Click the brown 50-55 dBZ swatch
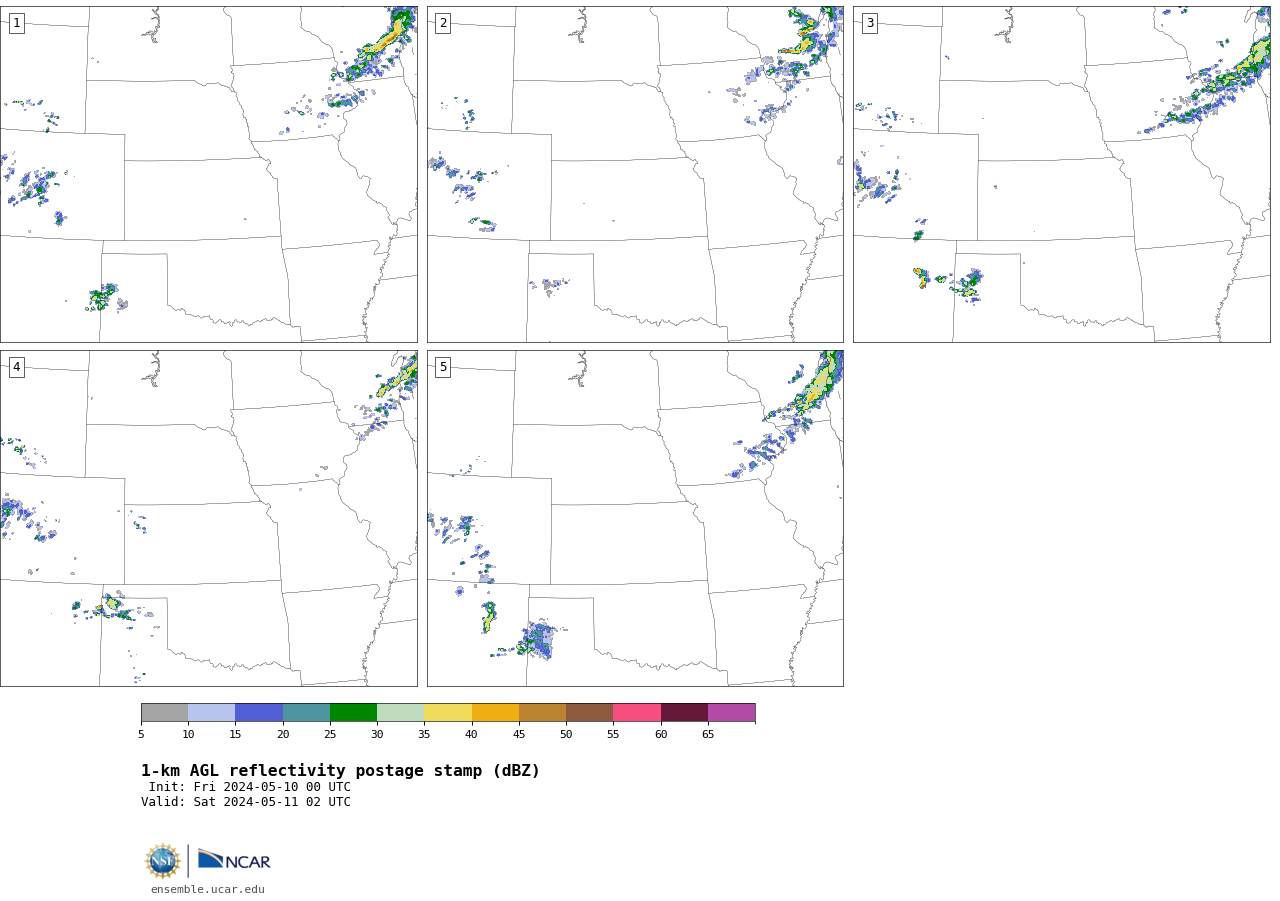The image size is (1280, 901). pos(589,713)
